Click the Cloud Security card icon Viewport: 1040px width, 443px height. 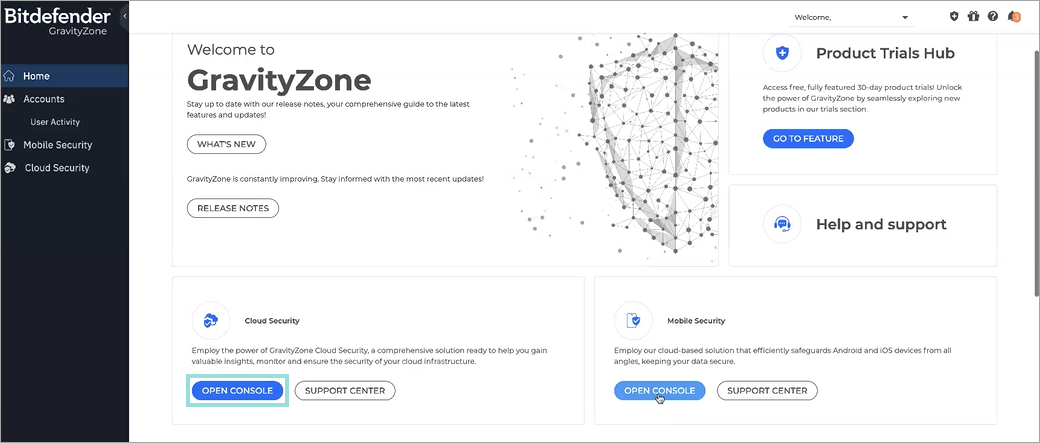coord(210,320)
